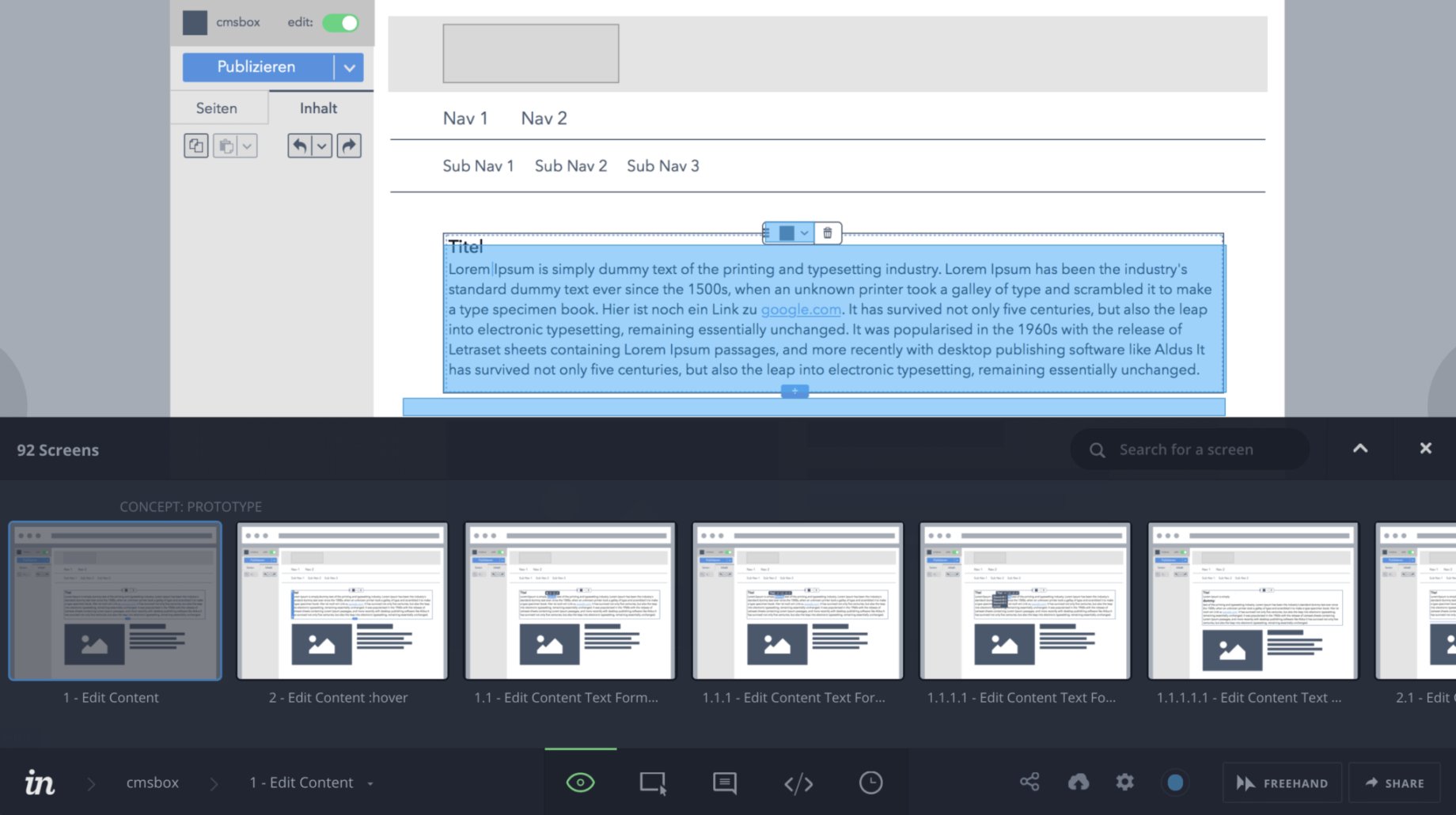Viewport: 1456px width, 815px height.
Task: Click the Share nodes icon
Action: (1030, 782)
